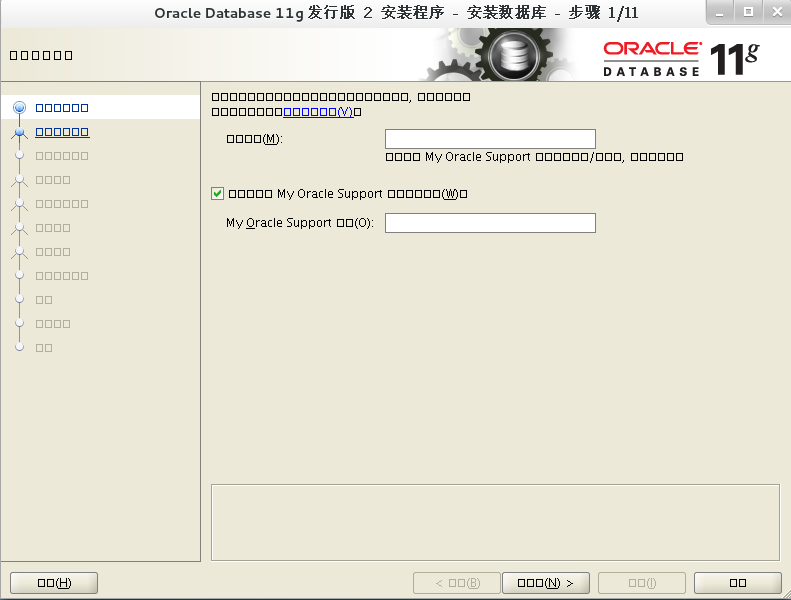Image resolution: width=791 pixels, height=600 pixels.
Task: Select the underlined second step in the sidebar
Action: (62, 132)
